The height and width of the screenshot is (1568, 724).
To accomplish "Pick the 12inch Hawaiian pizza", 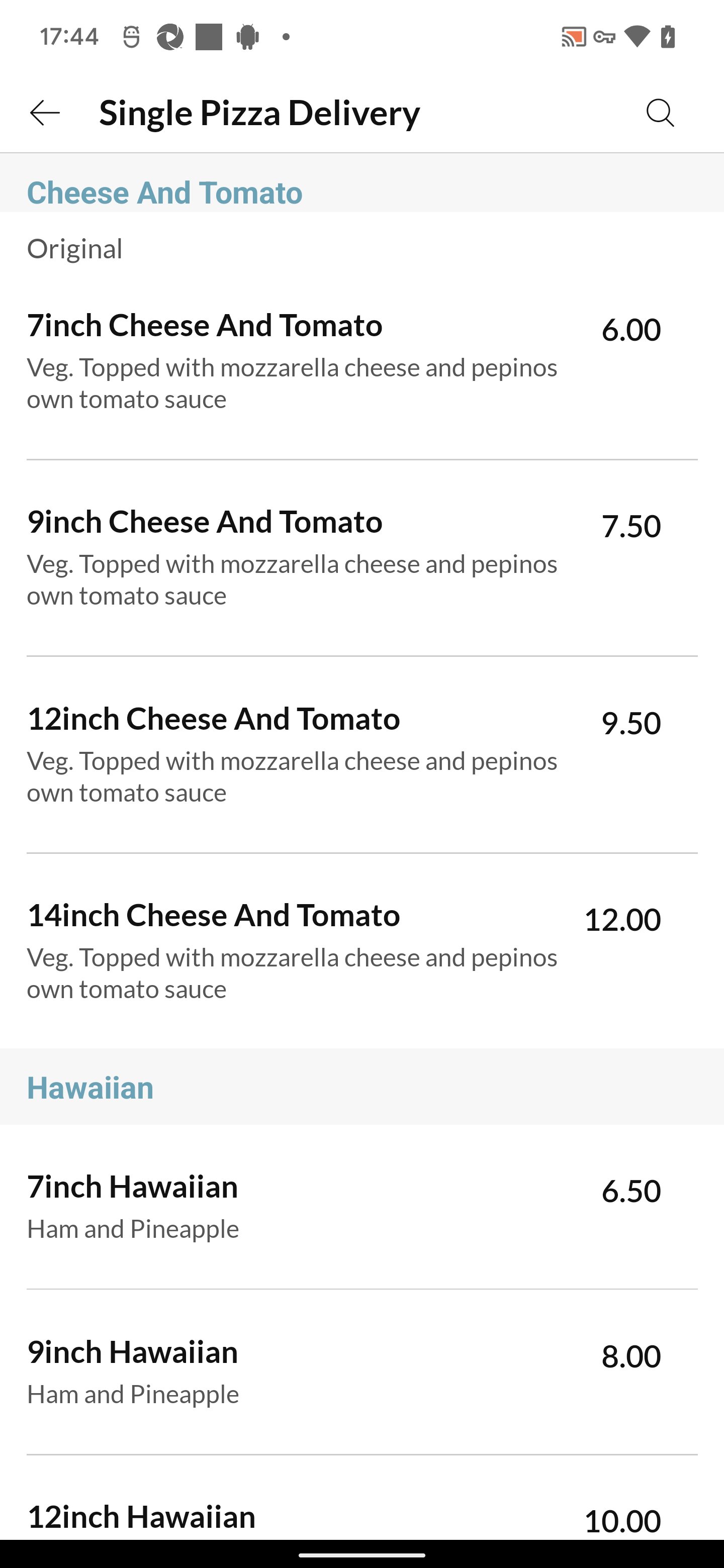I will pyautogui.click(x=292, y=1517).
